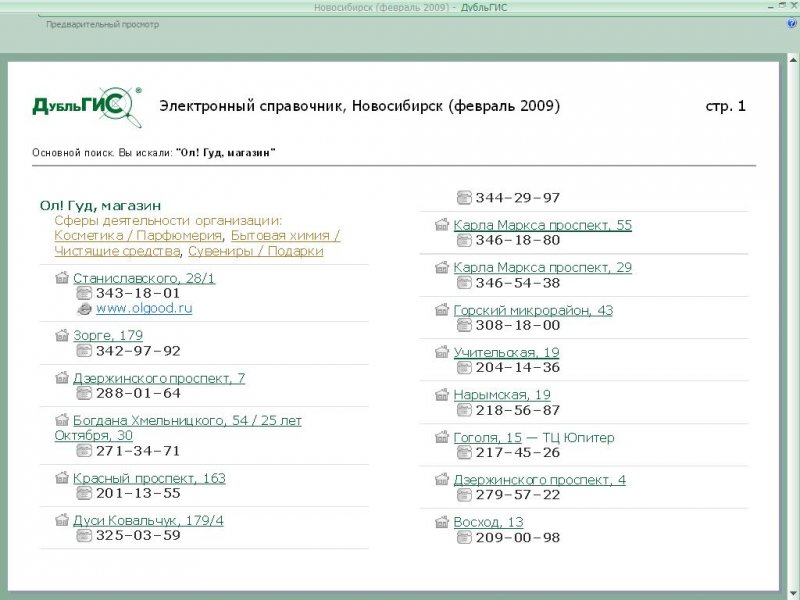Open the Гоголя, 15 address link
800x600 pixels.
tap(487, 438)
